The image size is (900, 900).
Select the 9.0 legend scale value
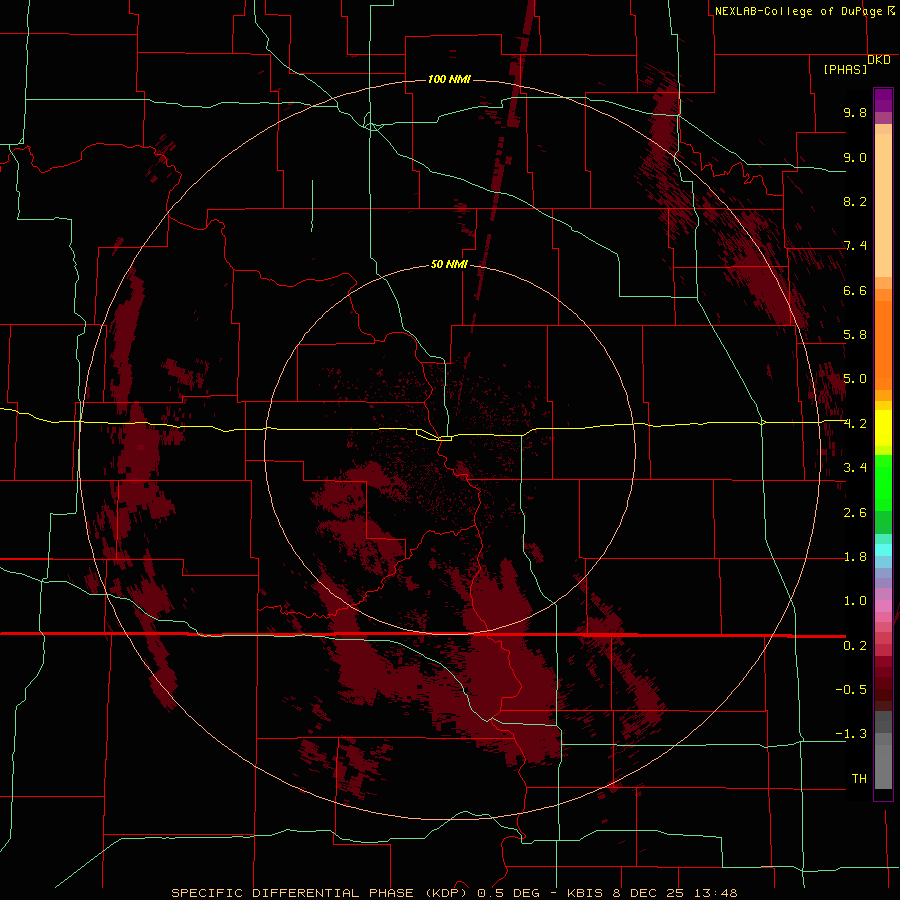(x=855, y=157)
